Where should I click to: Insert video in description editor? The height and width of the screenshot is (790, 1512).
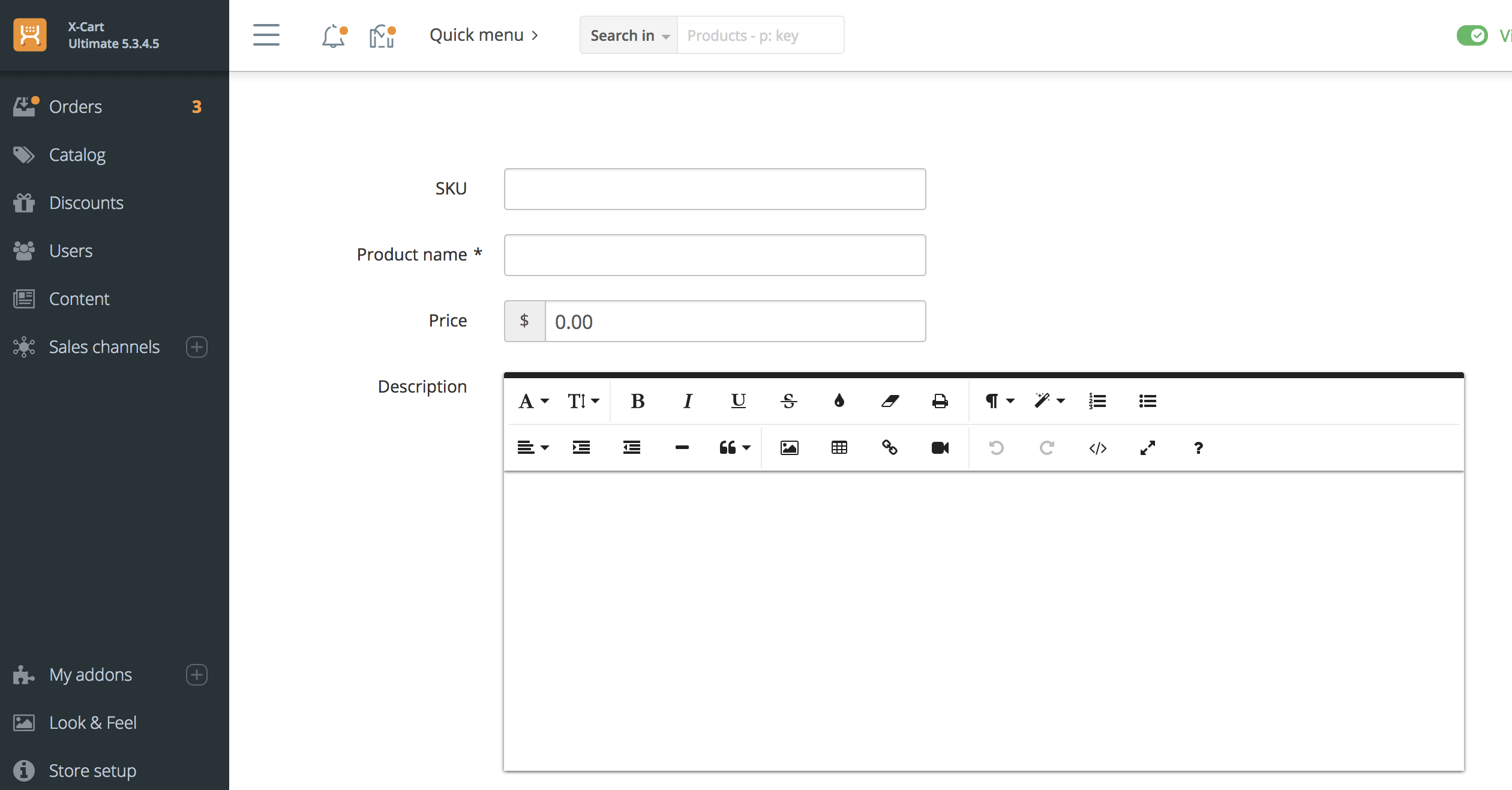pyautogui.click(x=940, y=448)
